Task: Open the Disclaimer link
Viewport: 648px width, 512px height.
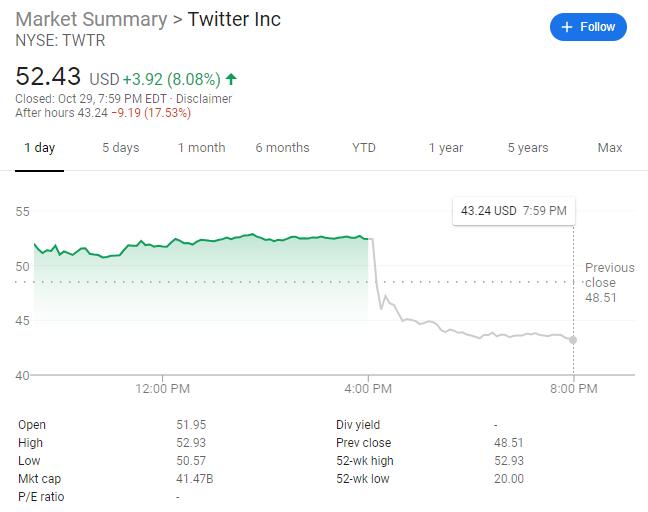Action: (x=203, y=99)
